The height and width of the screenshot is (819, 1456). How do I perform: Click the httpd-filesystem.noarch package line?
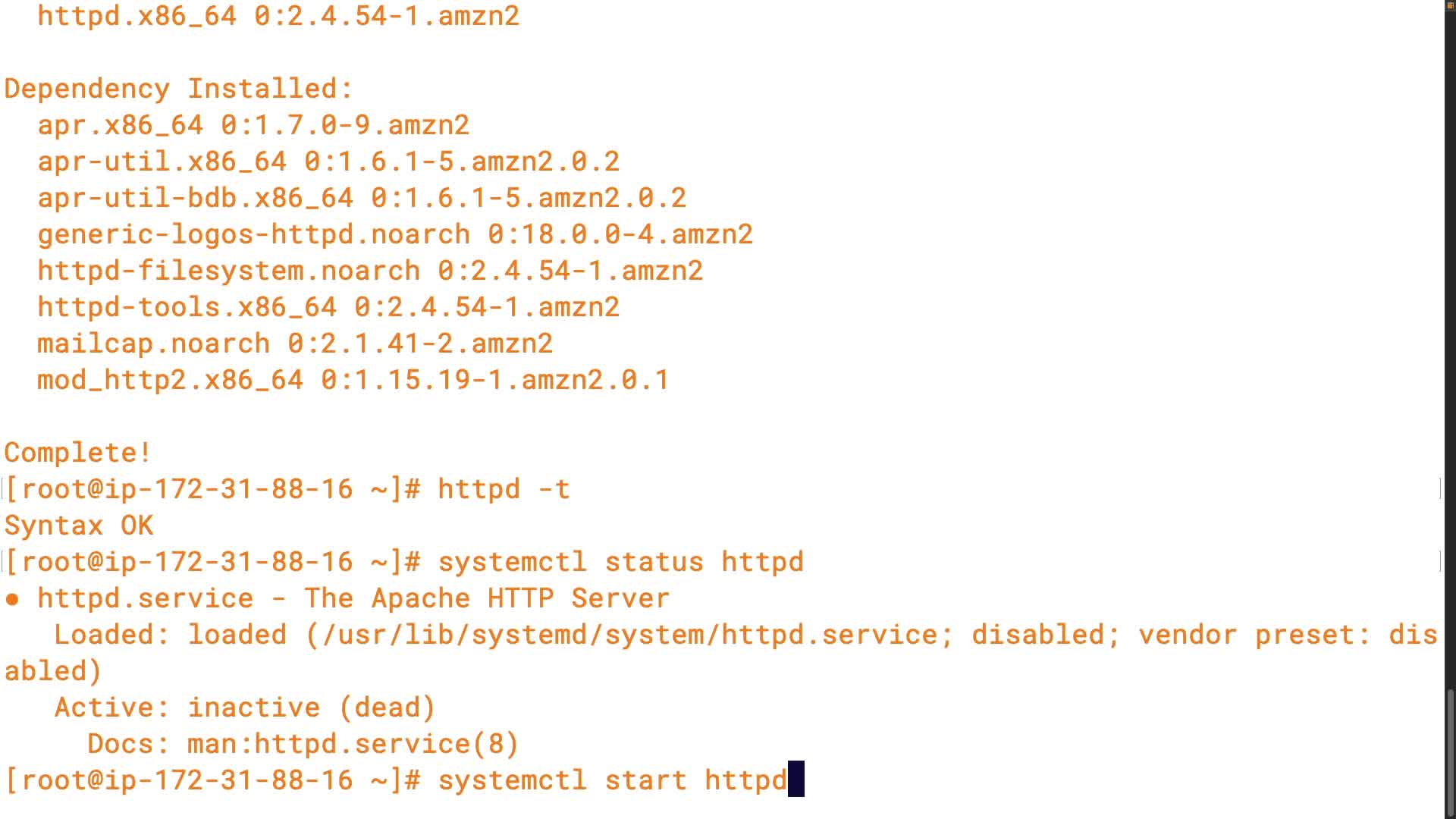click(370, 271)
